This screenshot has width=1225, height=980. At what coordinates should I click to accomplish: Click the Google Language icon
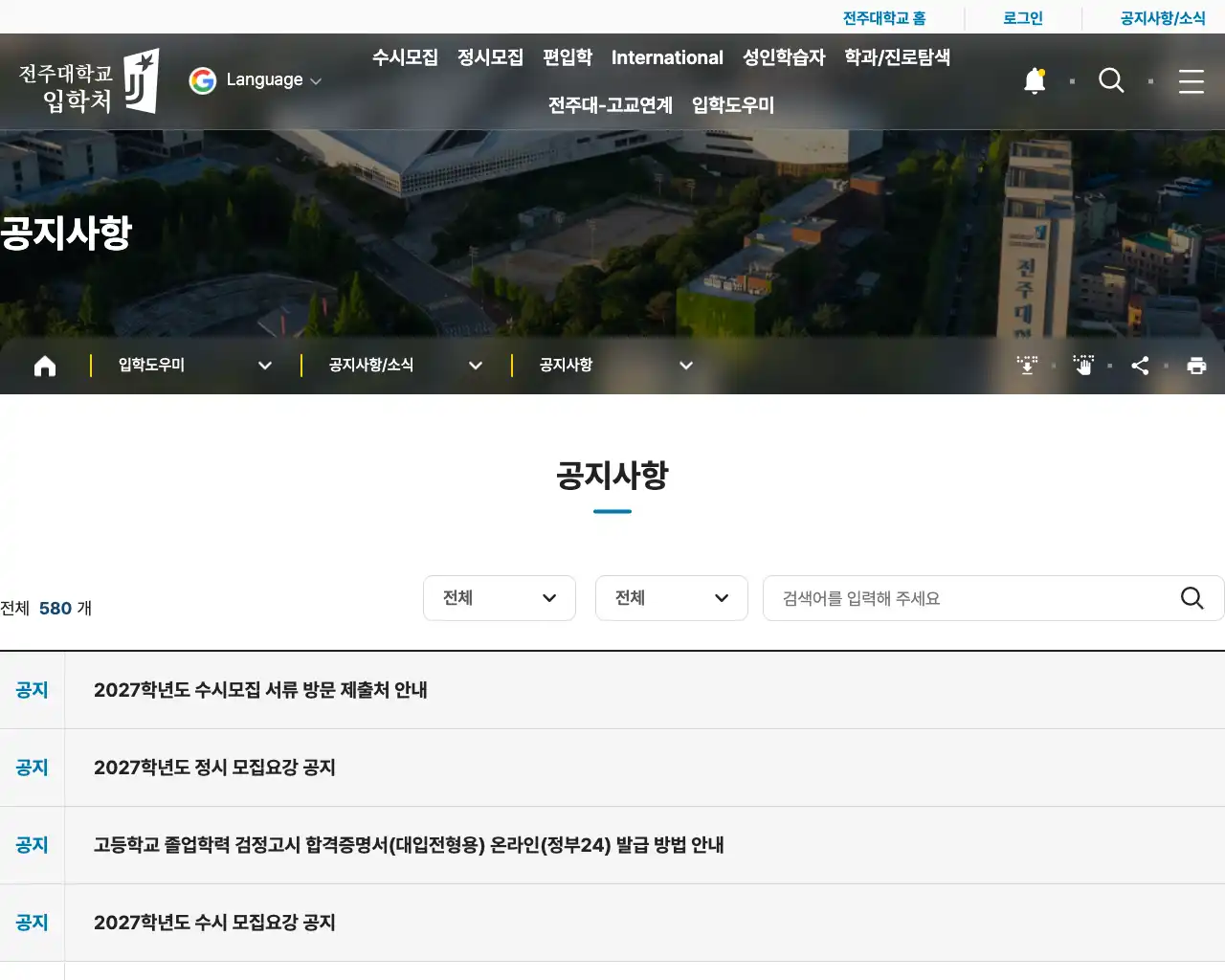pyautogui.click(x=203, y=80)
